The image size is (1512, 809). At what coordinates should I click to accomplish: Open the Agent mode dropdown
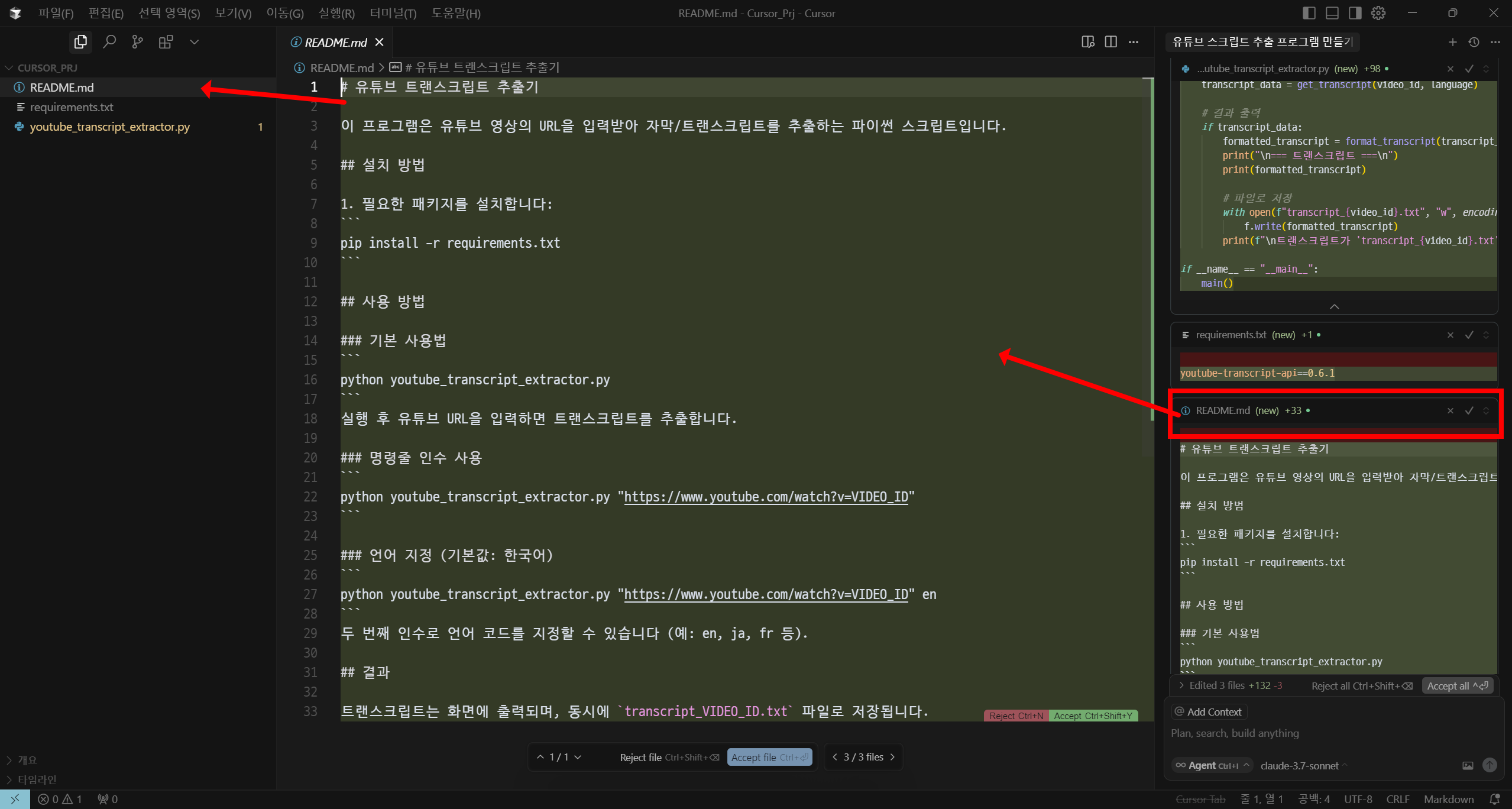pyautogui.click(x=1212, y=765)
